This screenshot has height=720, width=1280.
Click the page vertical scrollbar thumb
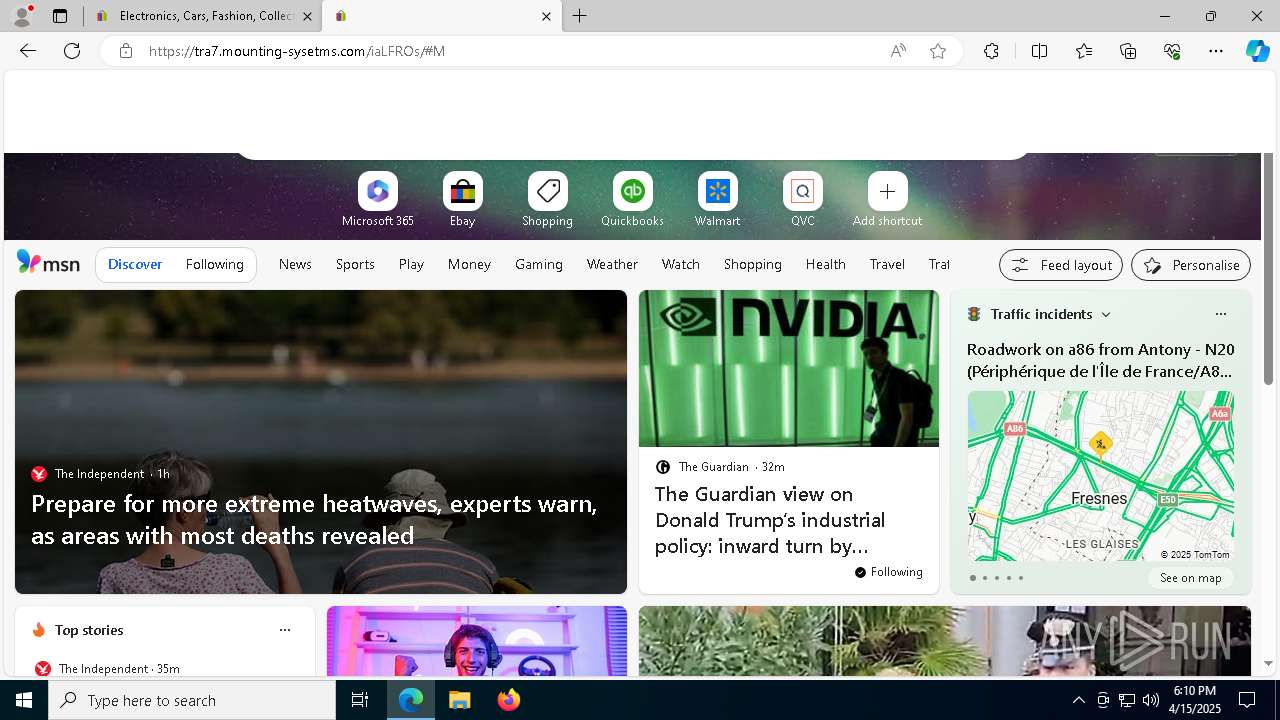tap(1268, 268)
